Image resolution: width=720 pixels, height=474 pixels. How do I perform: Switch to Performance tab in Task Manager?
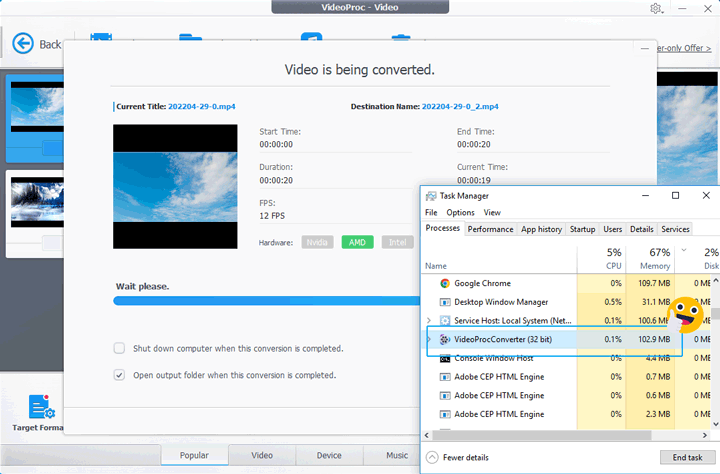point(490,229)
